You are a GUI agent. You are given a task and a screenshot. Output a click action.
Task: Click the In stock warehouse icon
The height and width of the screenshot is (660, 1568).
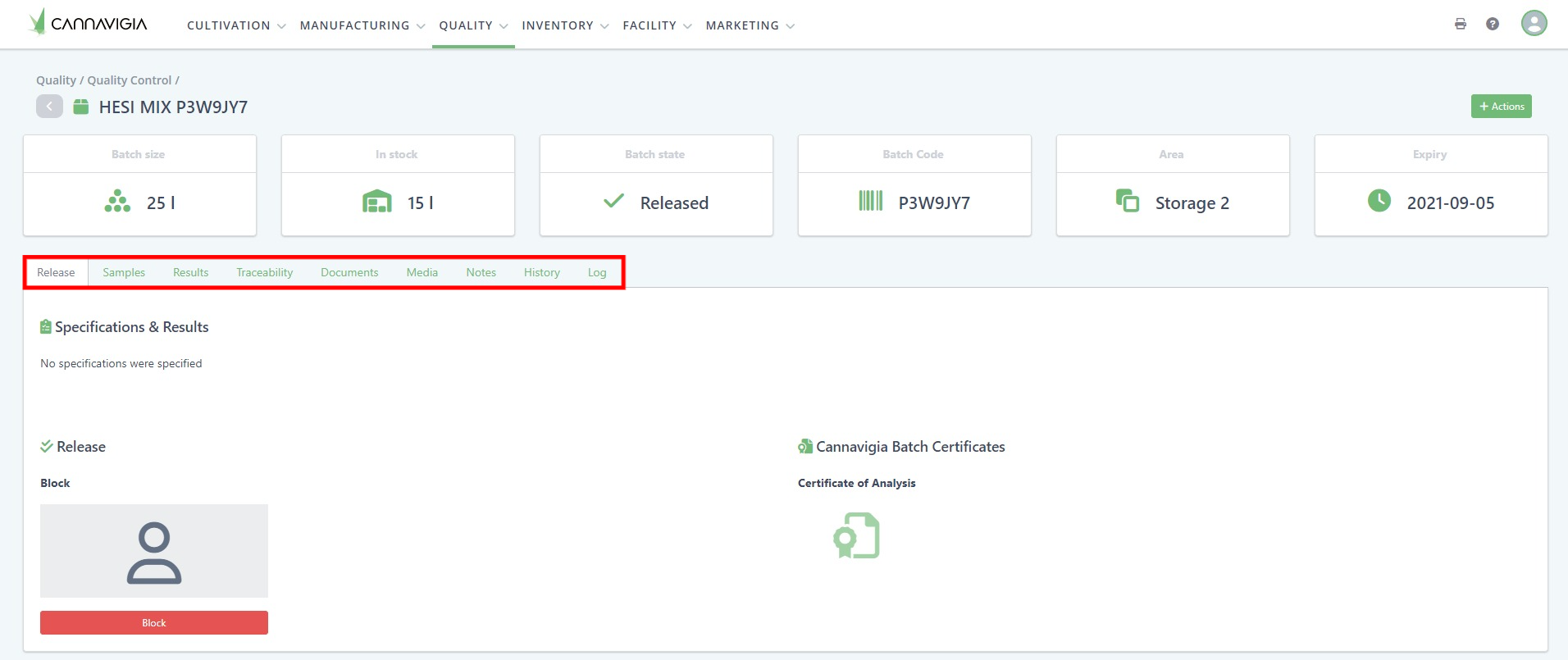tap(377, 202)
